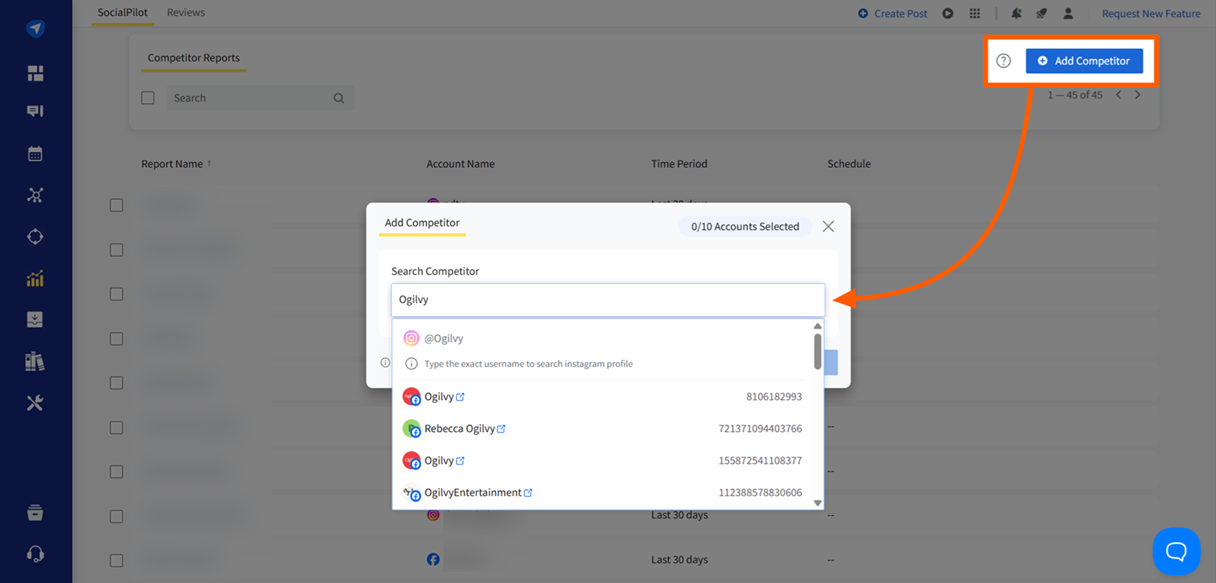The image size is (1216, 583).
Task: Open the headset support icon in sidebar
Action: (35, 554)
